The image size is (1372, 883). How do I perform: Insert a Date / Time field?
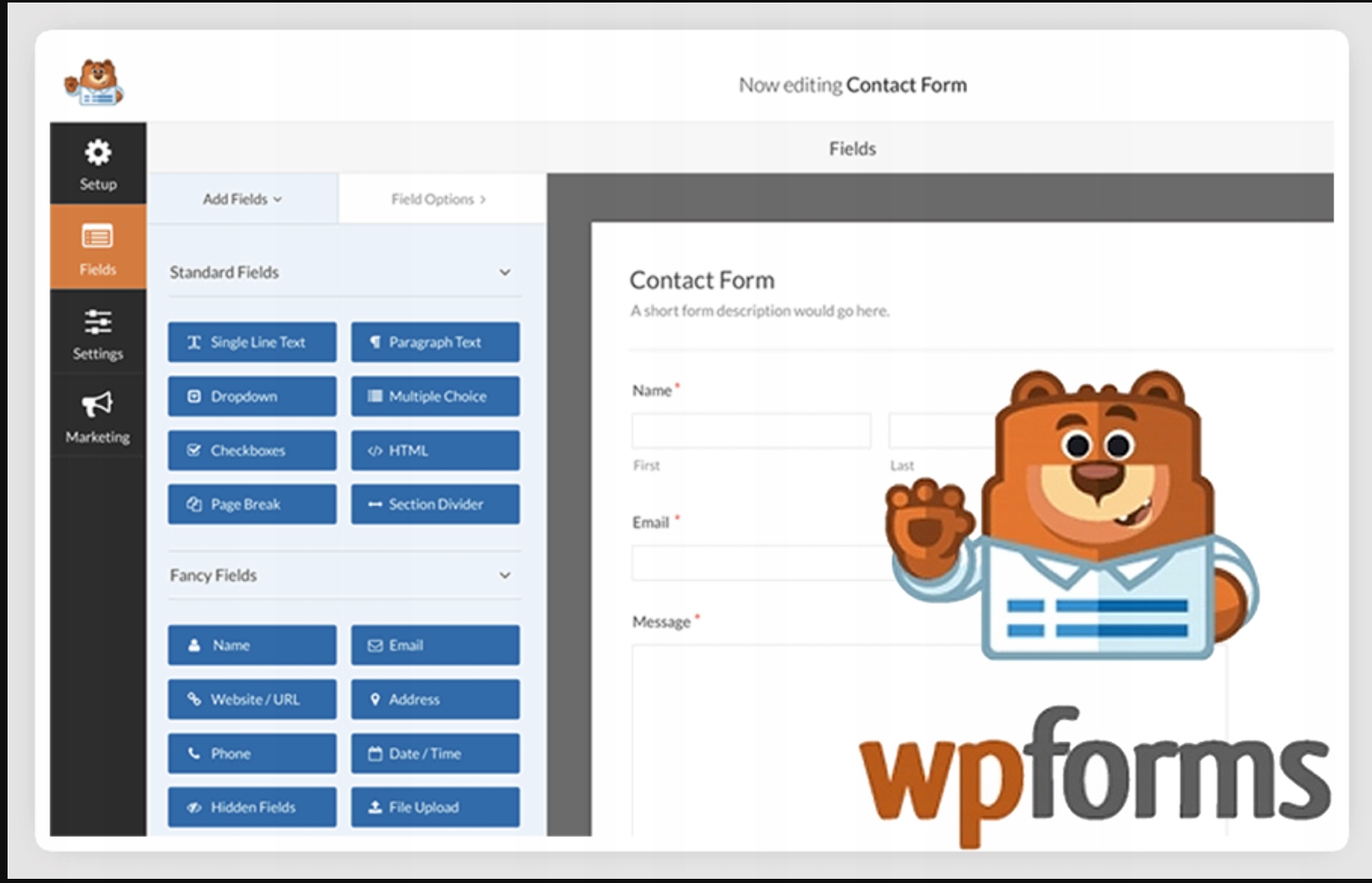tap(435, 754)
